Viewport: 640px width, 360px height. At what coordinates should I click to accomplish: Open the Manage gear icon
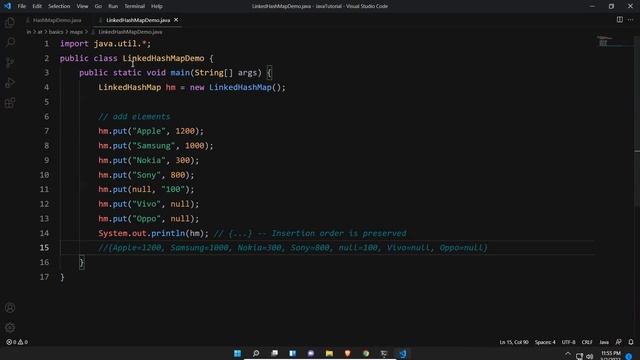tap(10, 327)
